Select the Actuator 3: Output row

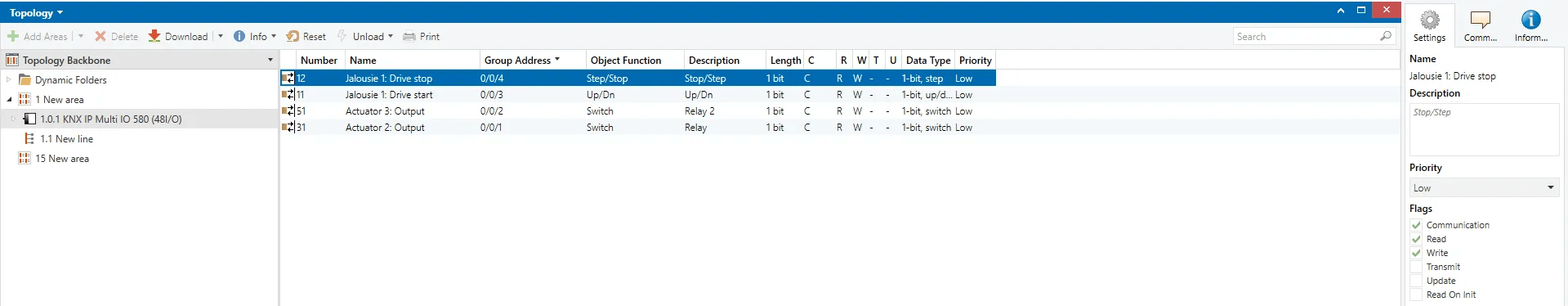(x=637, y=110)
